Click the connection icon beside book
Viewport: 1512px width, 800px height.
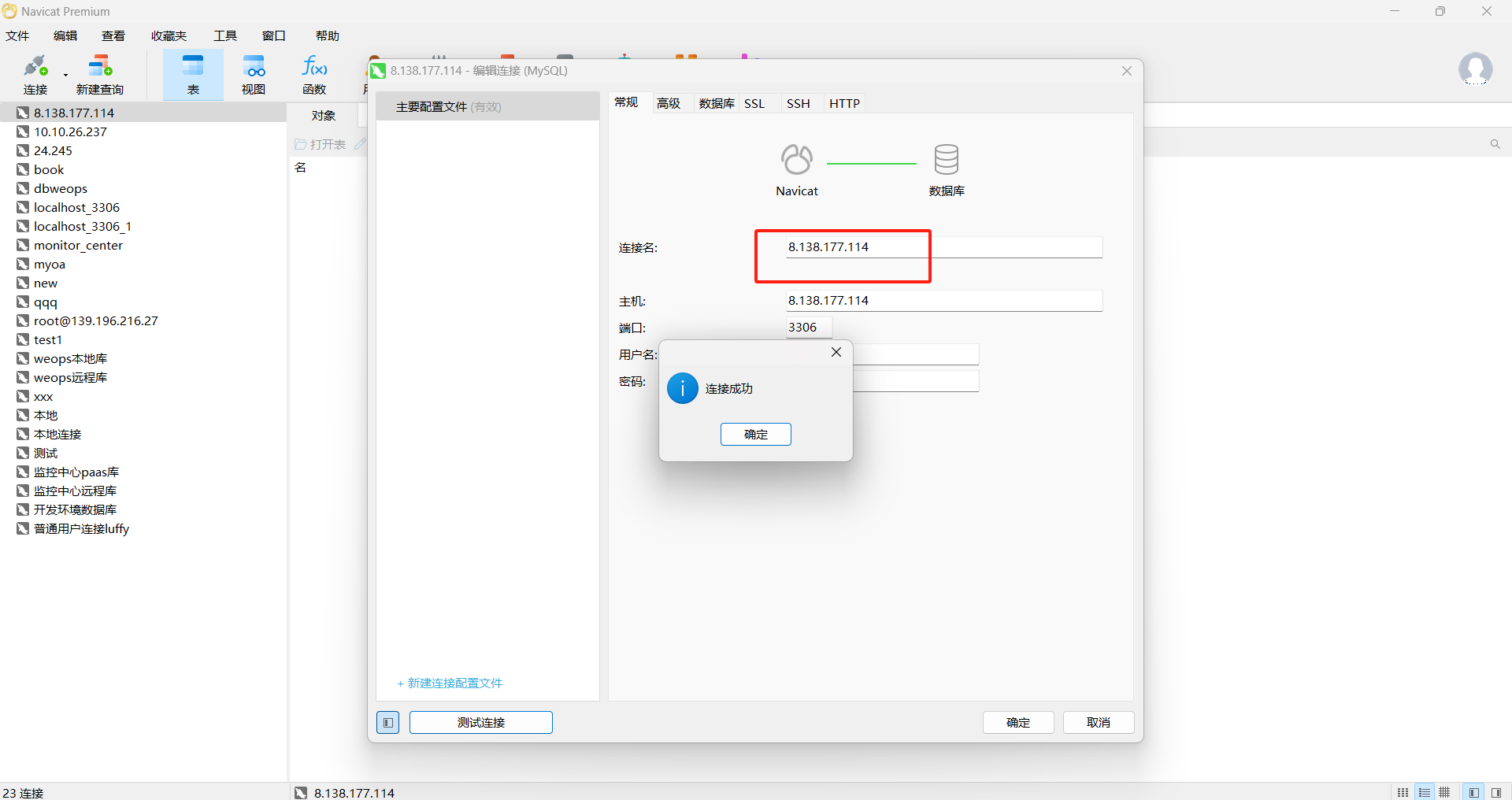click(23, 169)
